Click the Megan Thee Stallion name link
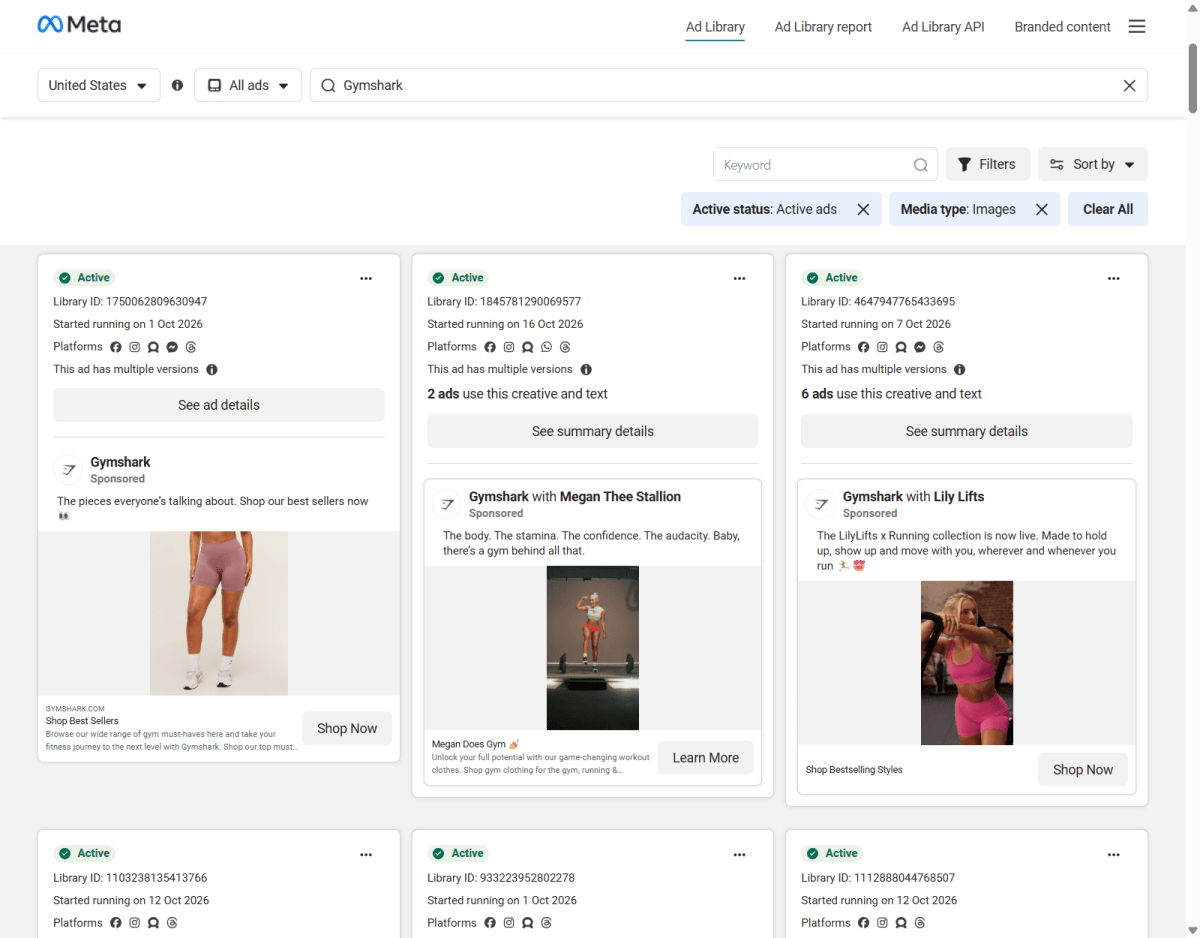The width and height of the screenshot is (1200, 938). (x=620, y=496)
